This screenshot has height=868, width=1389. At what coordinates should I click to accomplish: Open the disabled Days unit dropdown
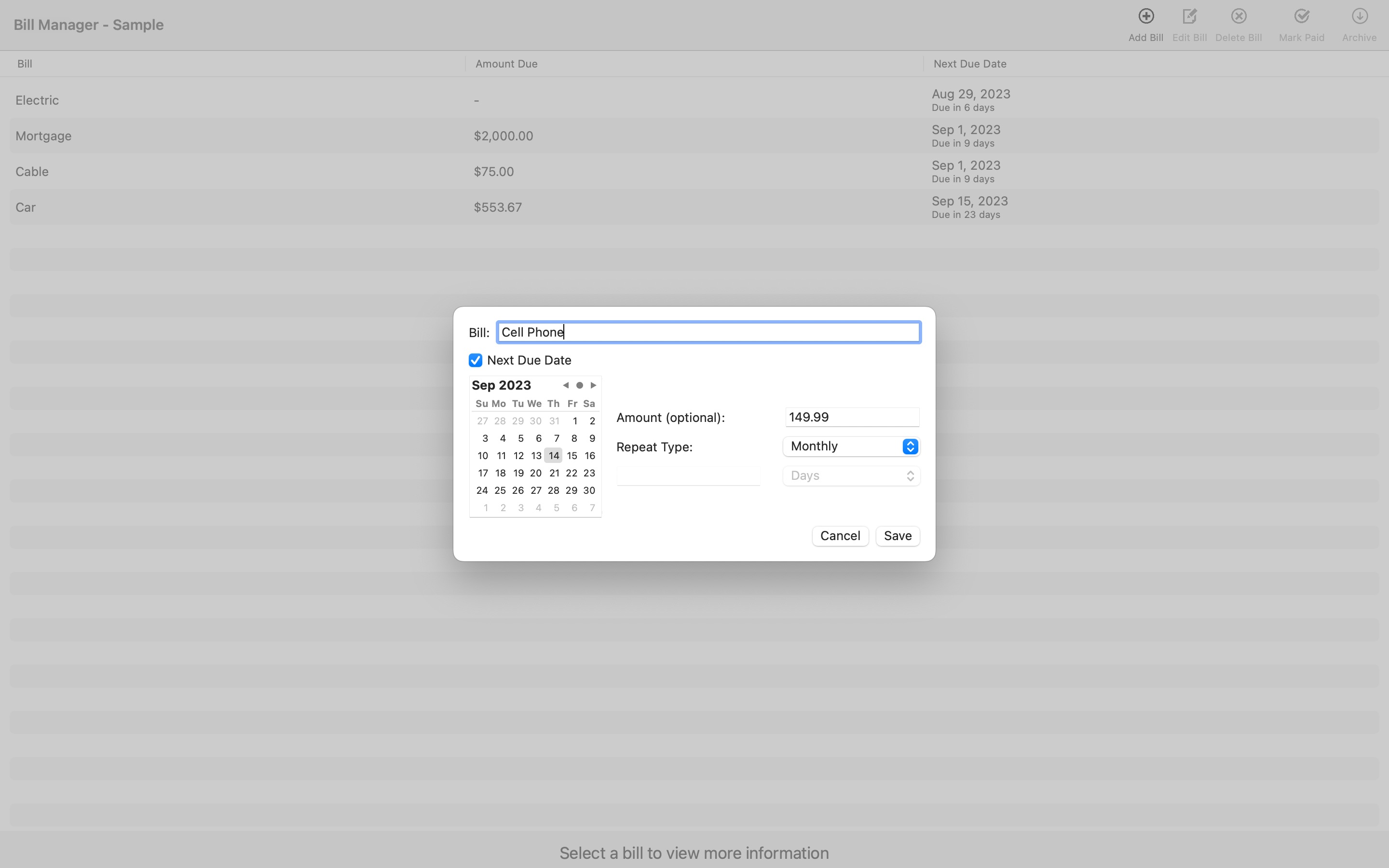pos(852,476)
